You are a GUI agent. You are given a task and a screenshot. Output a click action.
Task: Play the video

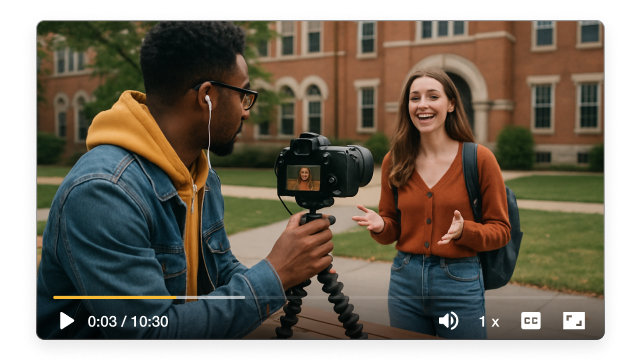(x=67, y=321)
